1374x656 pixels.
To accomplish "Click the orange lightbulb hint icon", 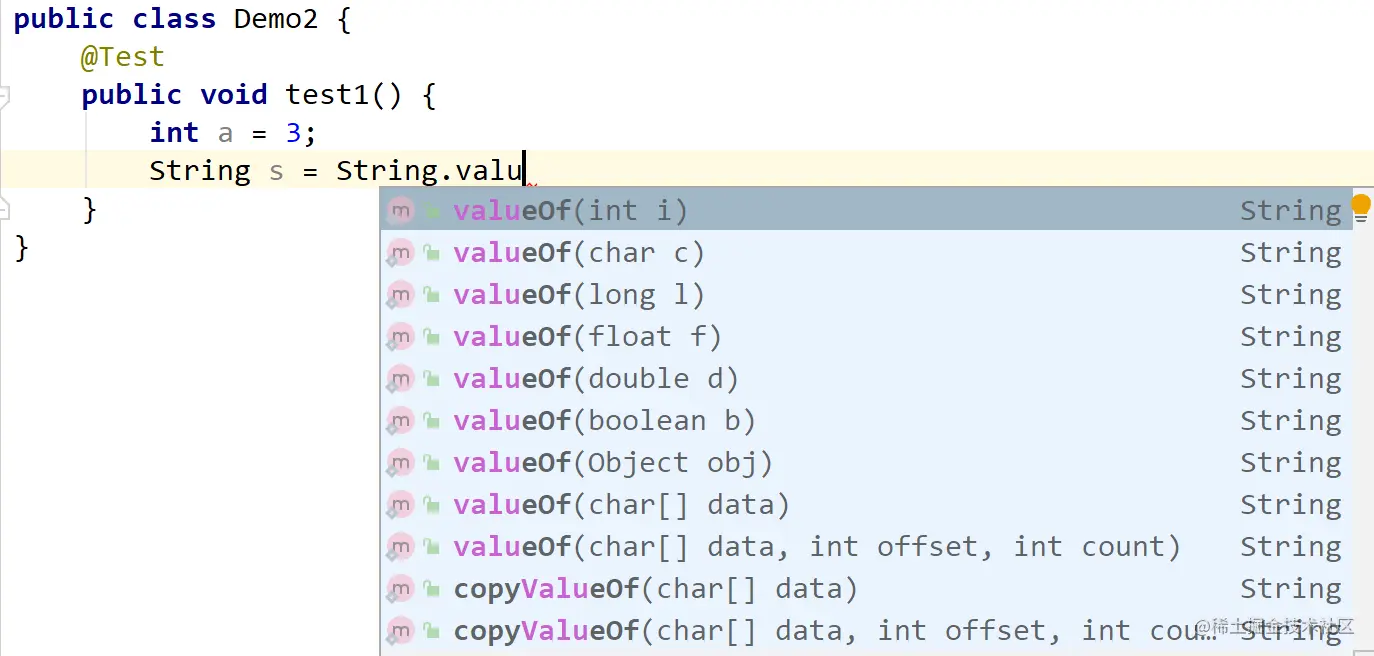I will [1361, 208].
